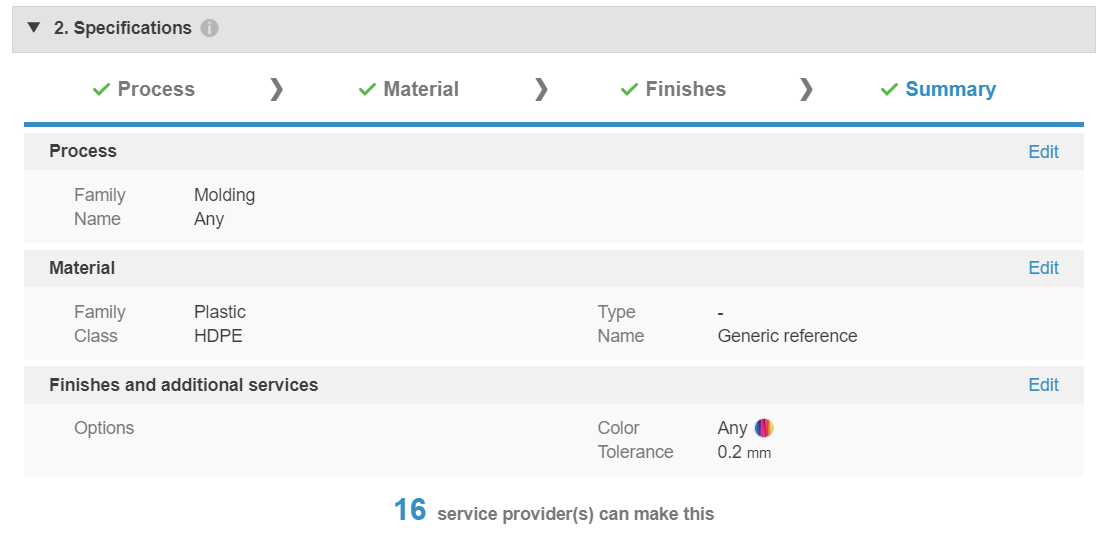Edit the Material section

pos(1043,268)
